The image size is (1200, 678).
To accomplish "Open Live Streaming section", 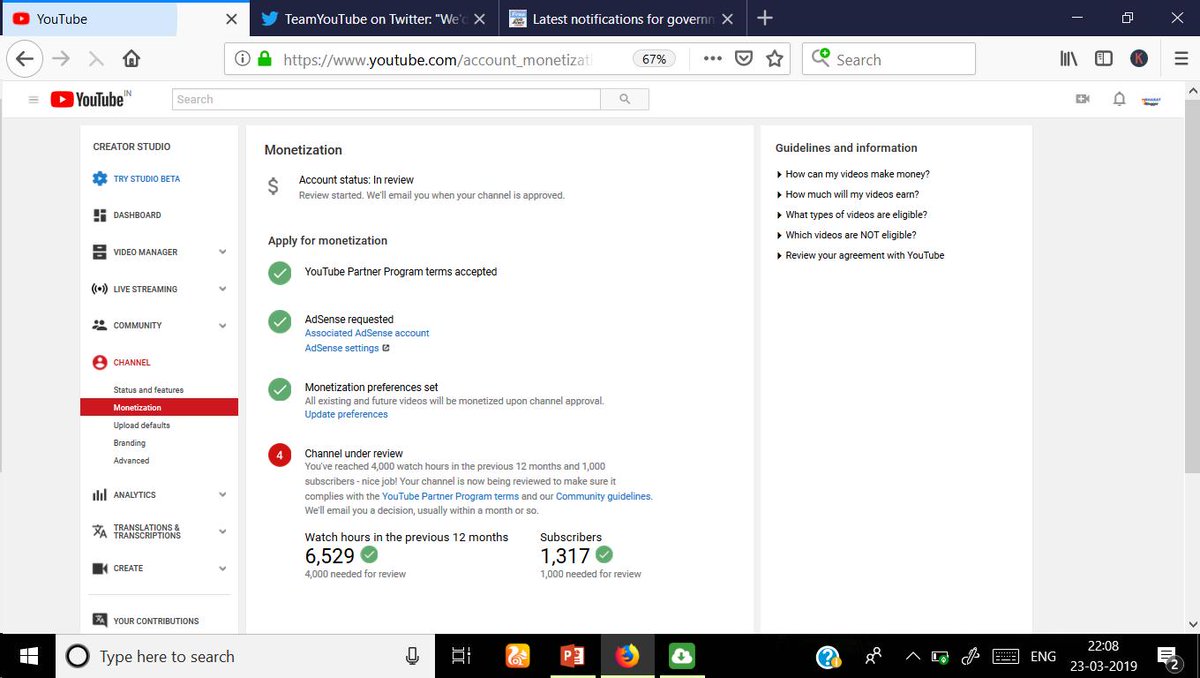I will point(145,289).
